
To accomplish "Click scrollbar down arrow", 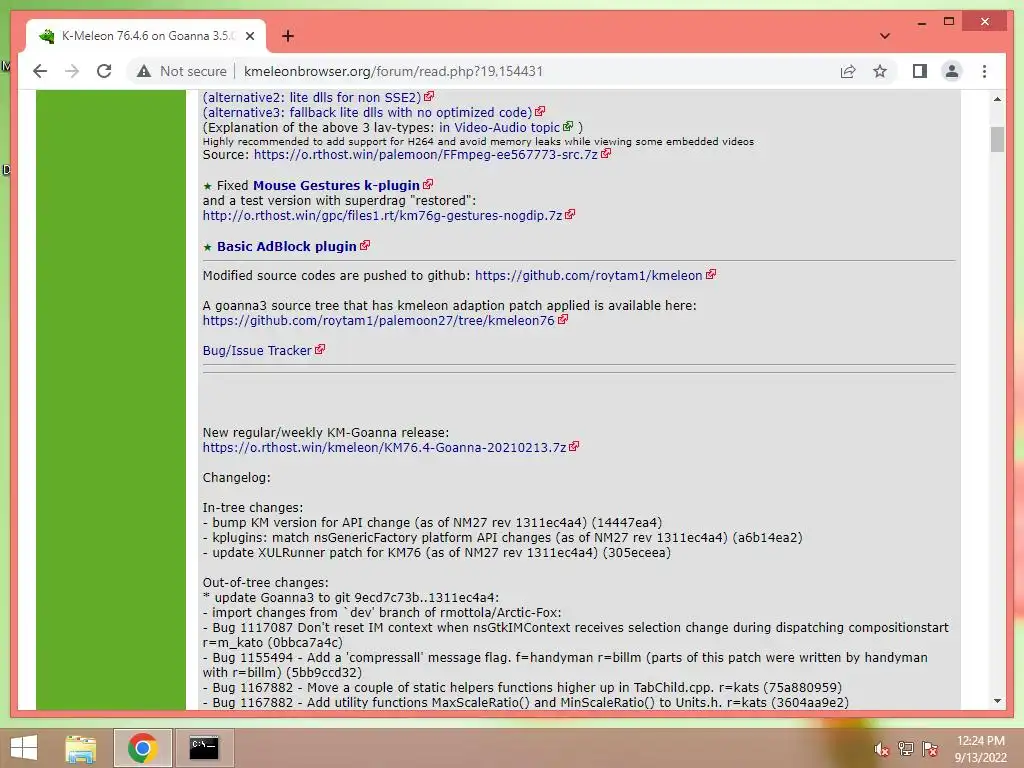I will (x=997, y=701).
